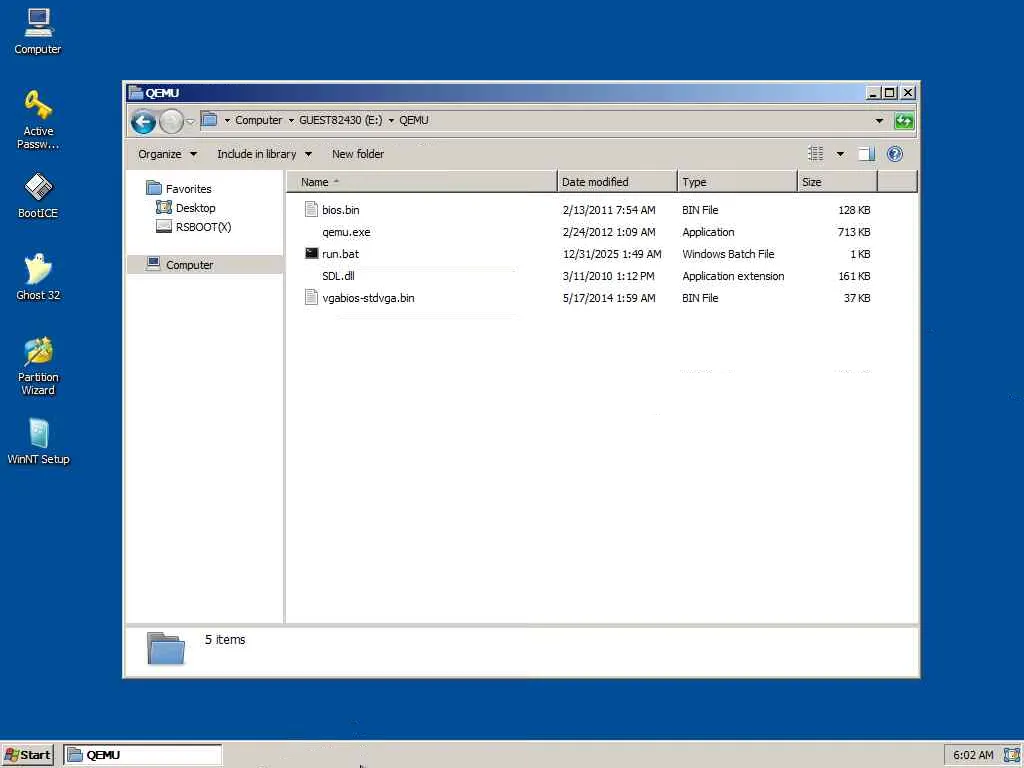Viewport: 1024px width, 768px height.
Task: Click the Start button
Action: coord(28,755)
